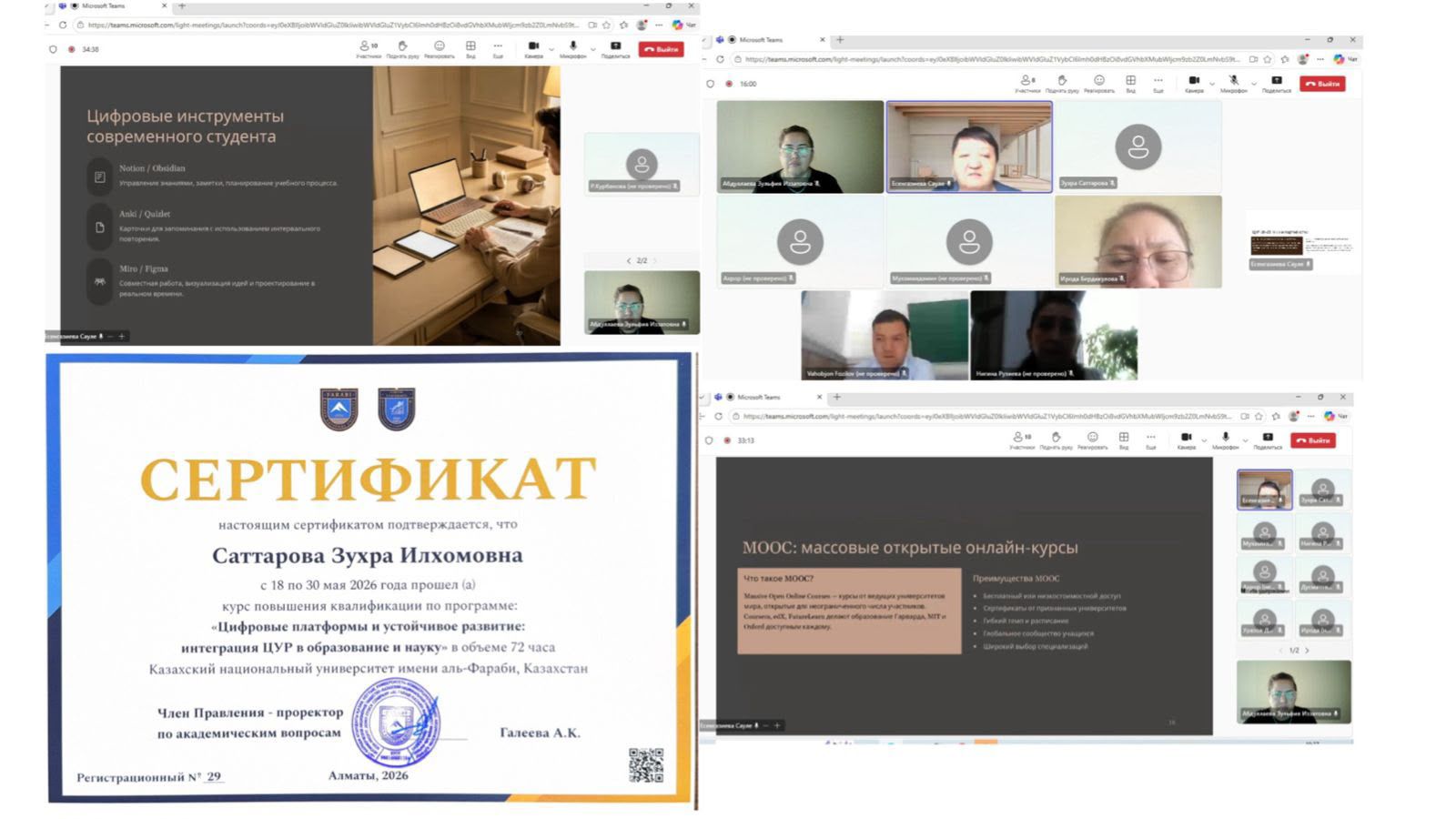Unmute the microphone in the 16:00 meeting window
Screen dimensions: 1456x819
click(1234, 84)
